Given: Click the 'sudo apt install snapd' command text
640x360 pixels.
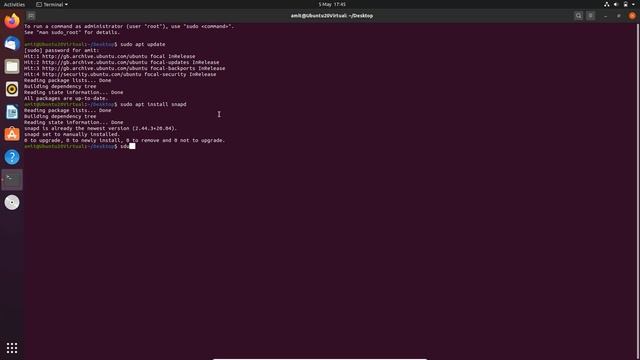Looking at the screenshot, I should coord(153,104).
